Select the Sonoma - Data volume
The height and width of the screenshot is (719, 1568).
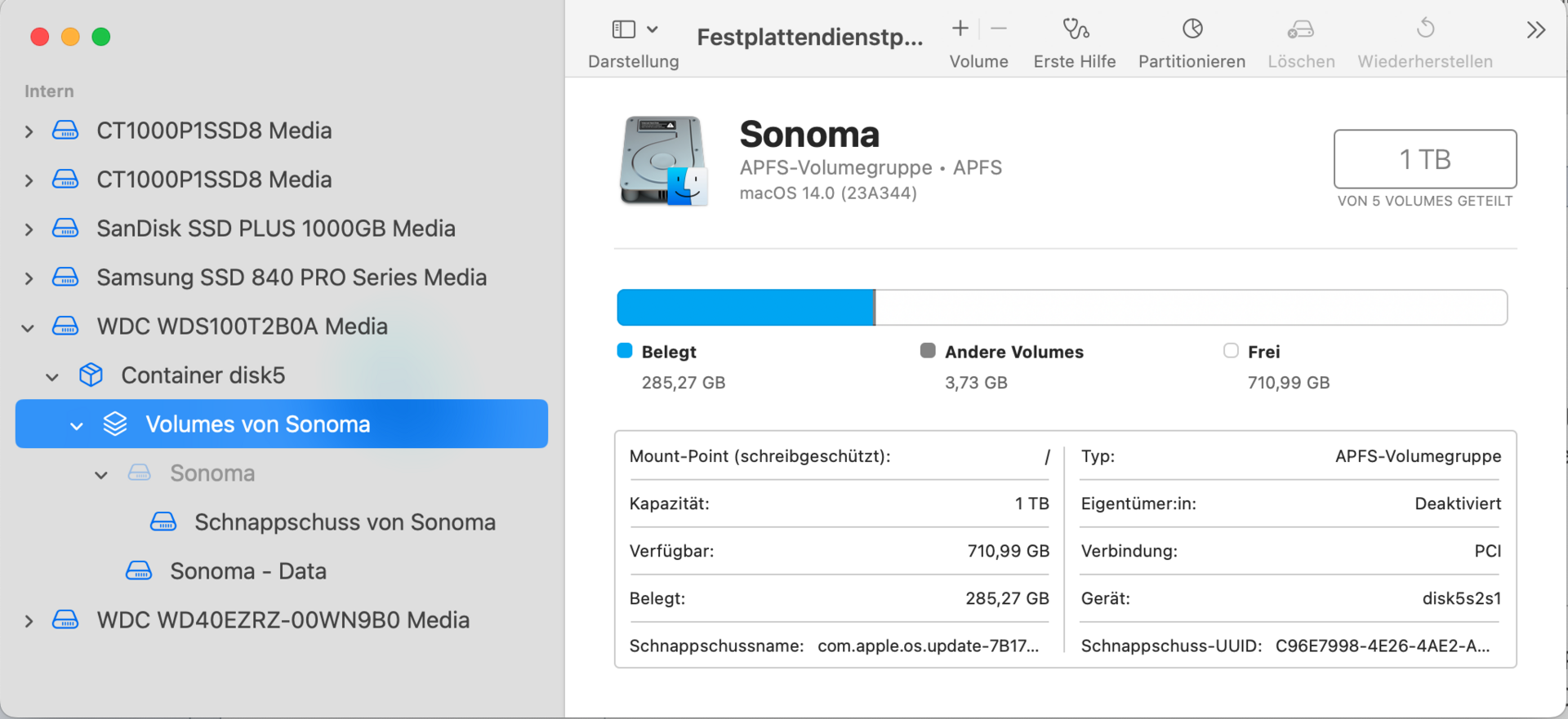[247, 571]
